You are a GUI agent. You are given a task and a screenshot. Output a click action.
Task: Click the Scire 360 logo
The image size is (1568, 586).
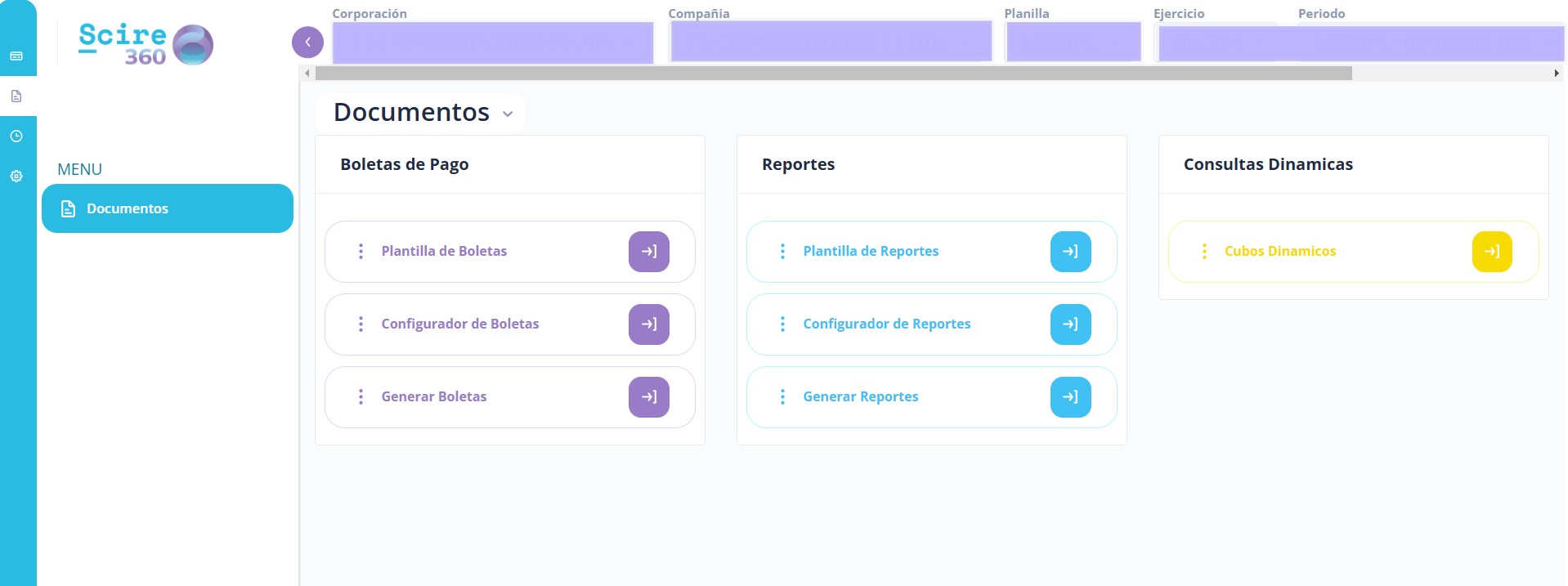146,44
